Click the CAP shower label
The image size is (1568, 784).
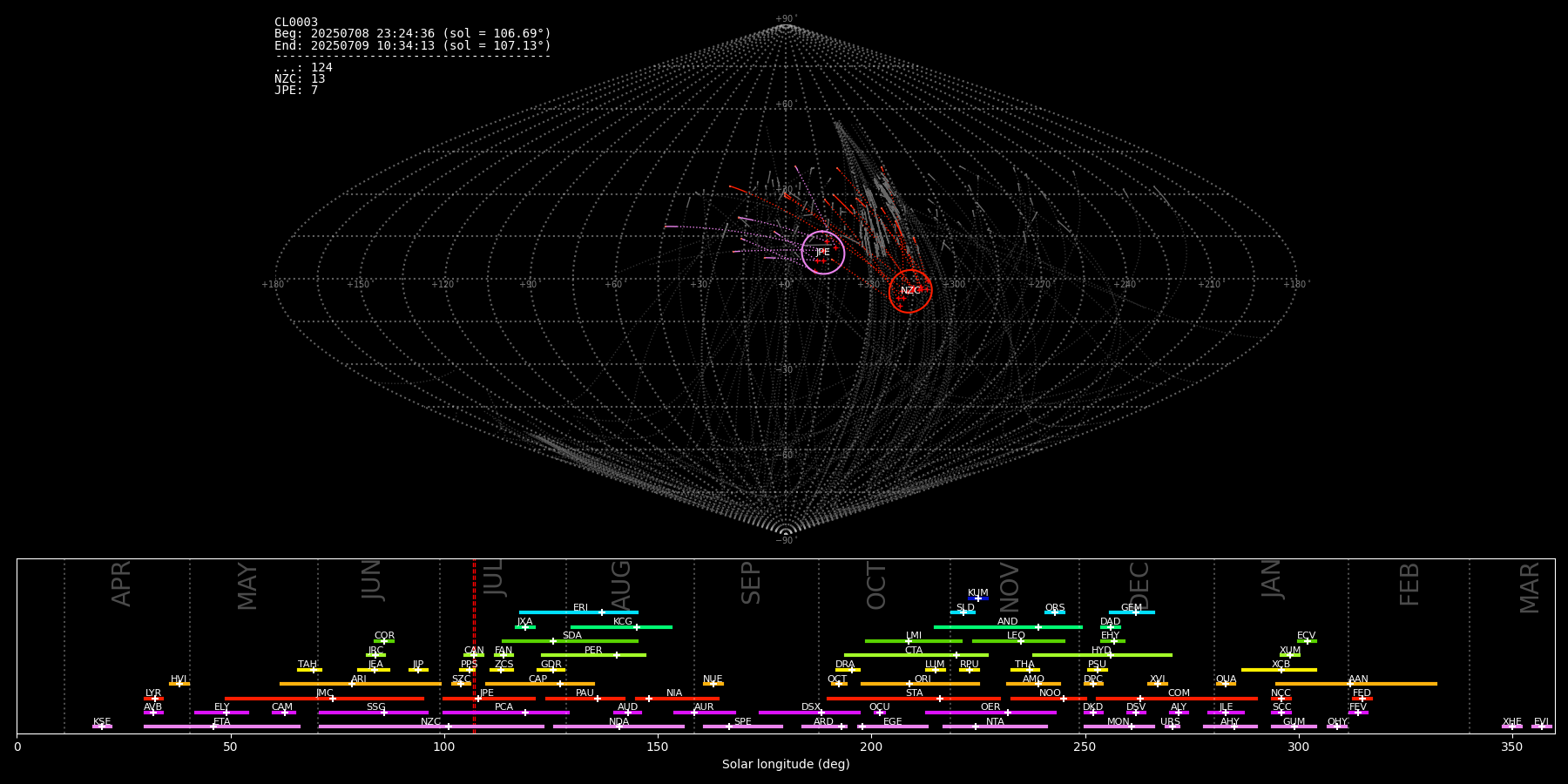(538, 679)
